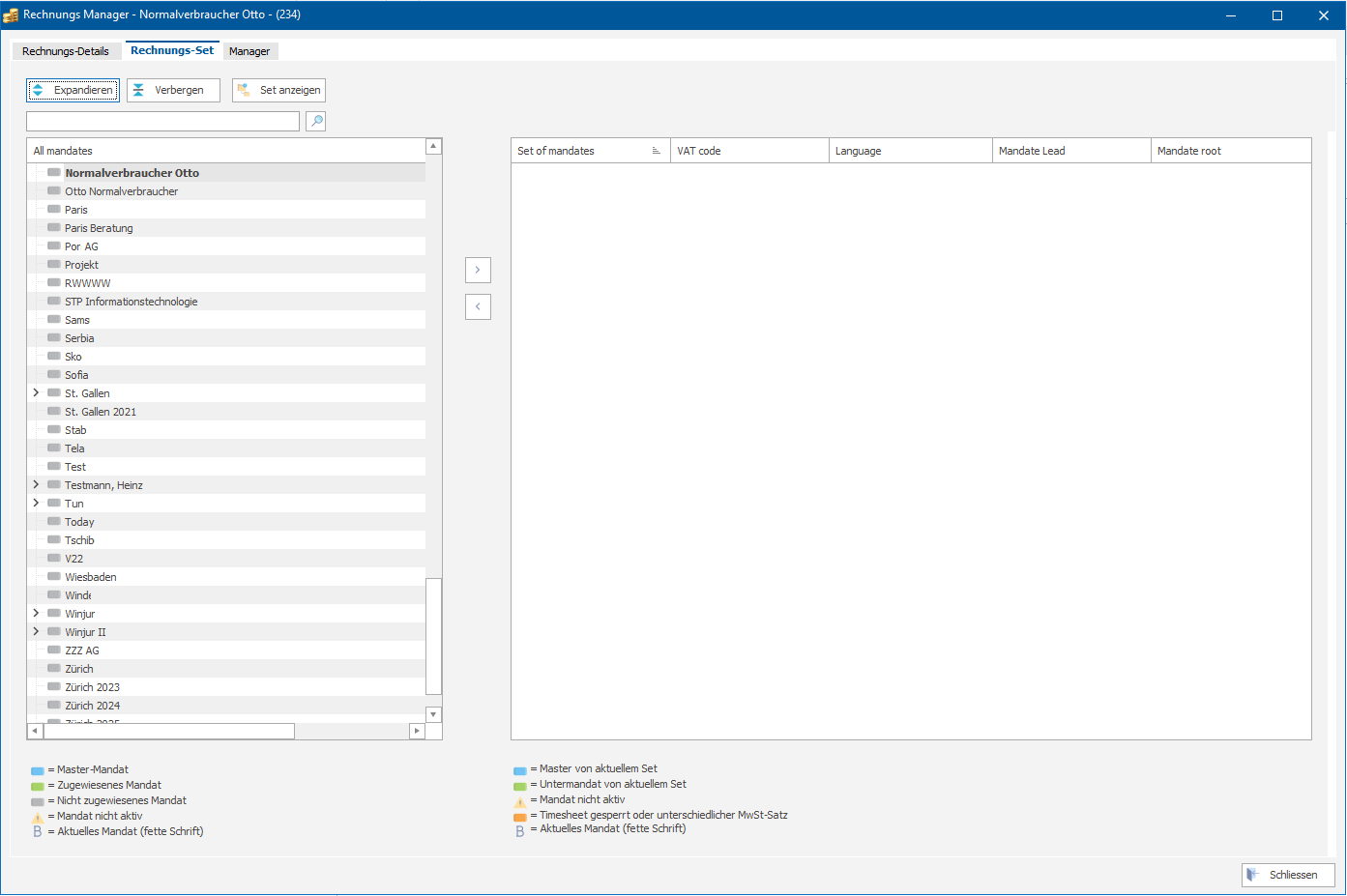Select the Tela row
Screen dimensions: 1347x896
point(226,448)
